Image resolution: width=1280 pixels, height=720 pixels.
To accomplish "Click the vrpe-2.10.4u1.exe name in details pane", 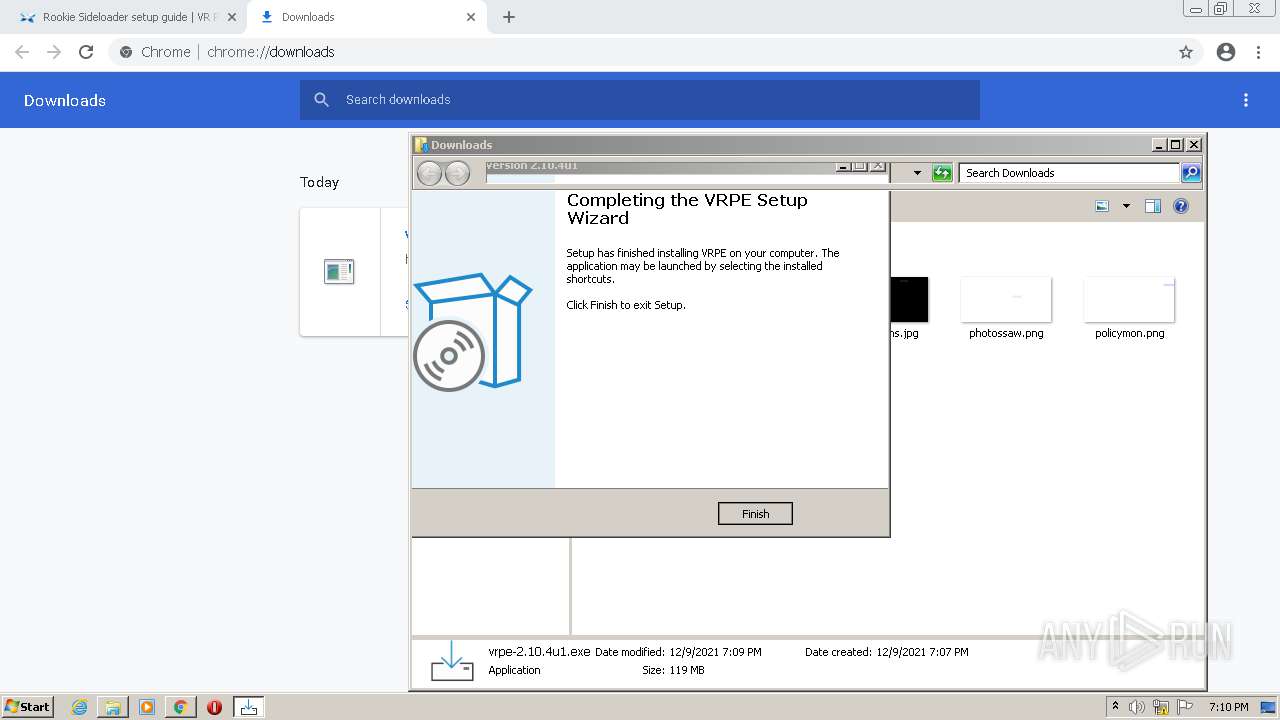I will 539,651.
